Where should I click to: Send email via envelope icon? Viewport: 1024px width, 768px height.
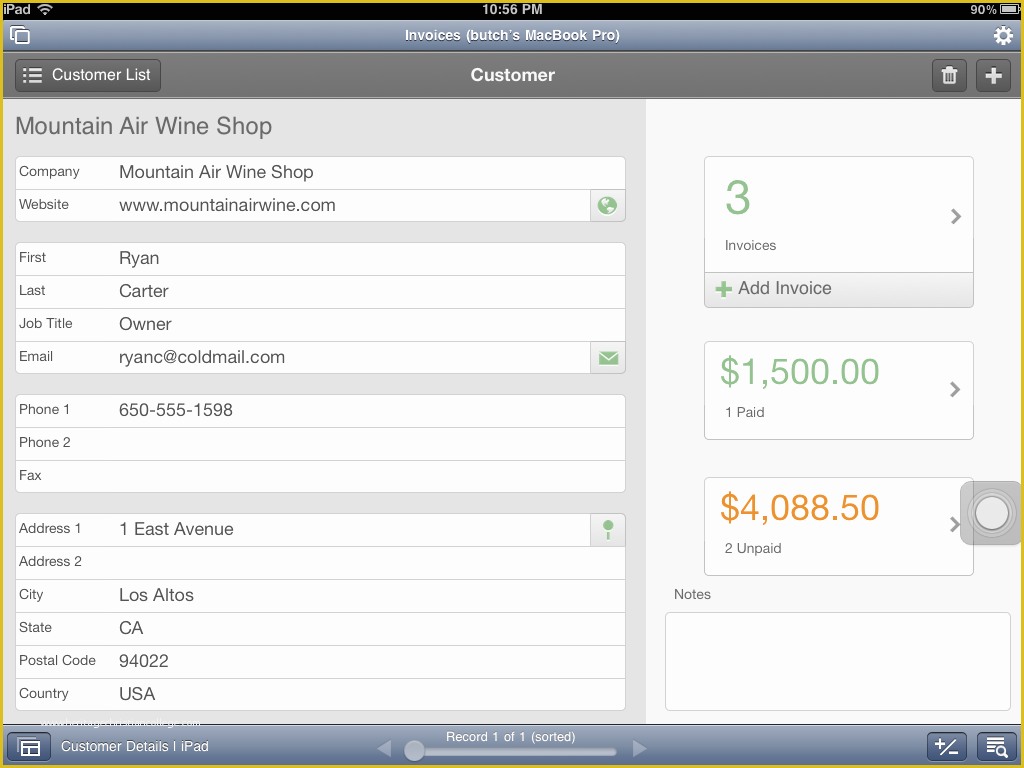point(607,358)
